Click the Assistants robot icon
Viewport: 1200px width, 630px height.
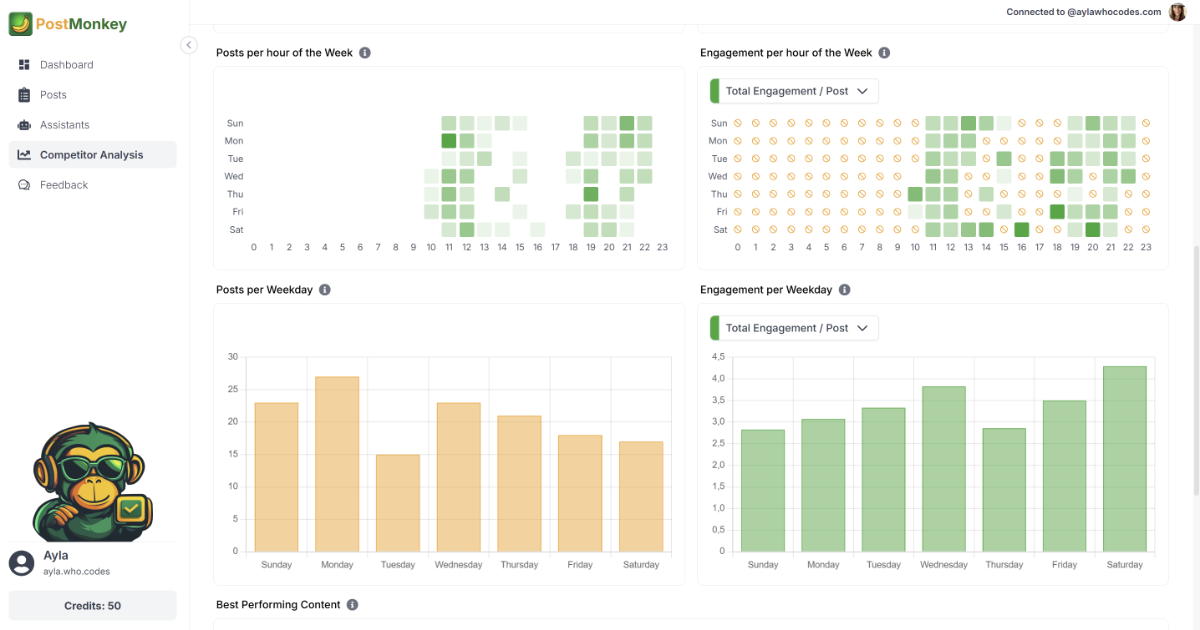tap(24, 125)
